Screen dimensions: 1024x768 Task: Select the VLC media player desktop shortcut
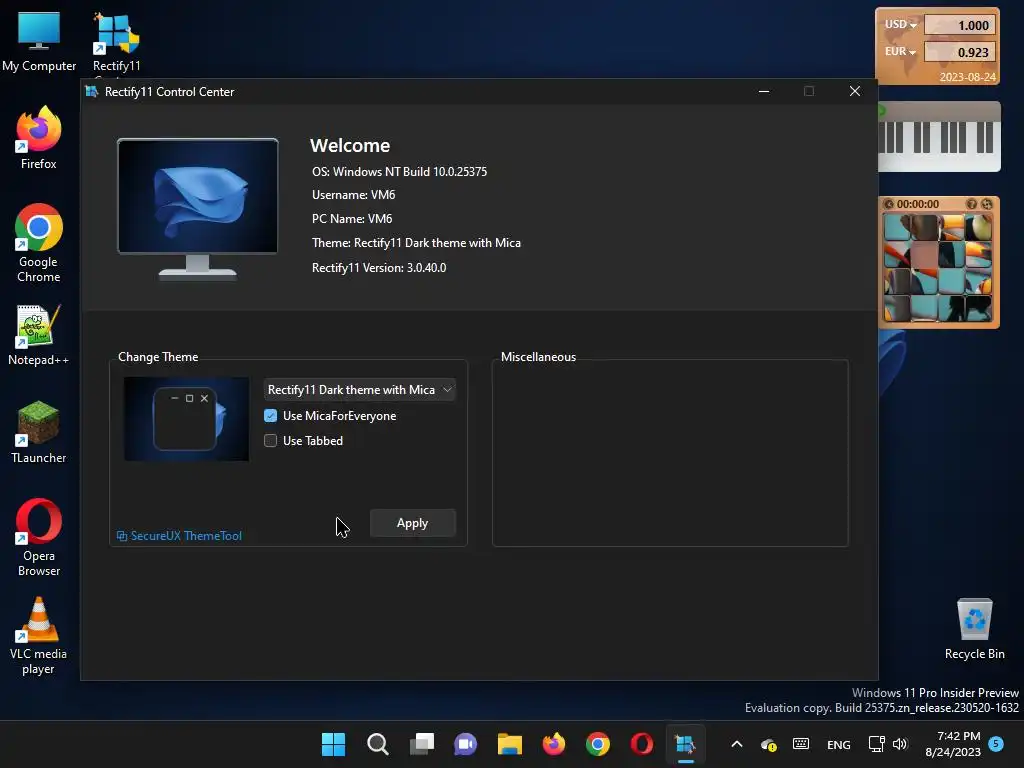click(x=39, y=635)
